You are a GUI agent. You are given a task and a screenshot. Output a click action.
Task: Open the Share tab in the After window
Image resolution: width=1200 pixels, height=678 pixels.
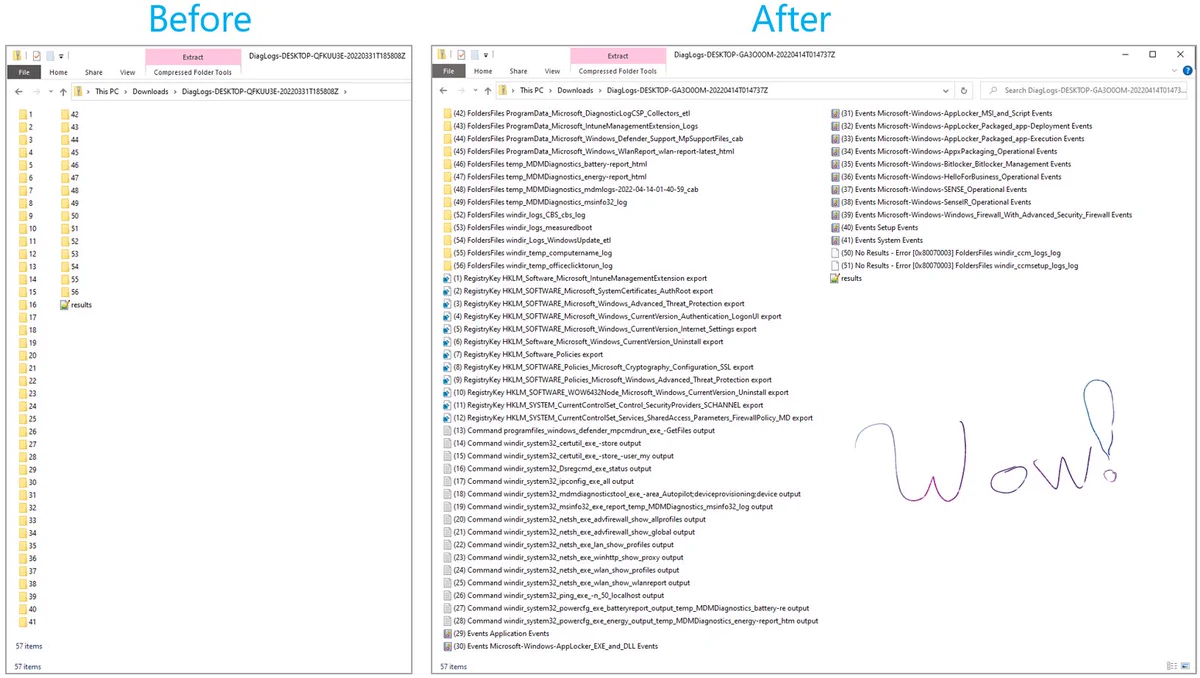(x=518, y=71)
